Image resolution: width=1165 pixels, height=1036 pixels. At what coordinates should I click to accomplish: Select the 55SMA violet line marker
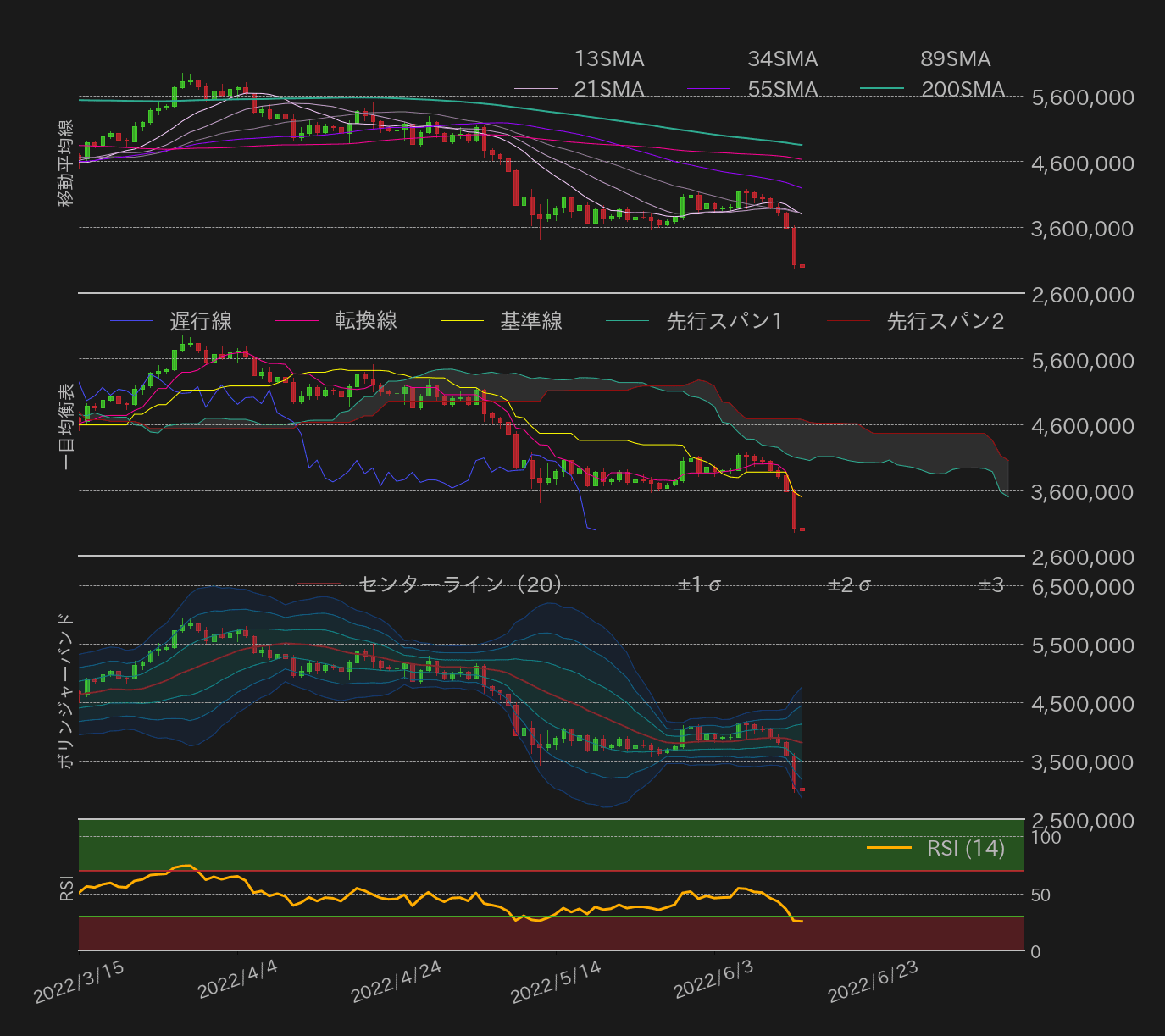707,88
